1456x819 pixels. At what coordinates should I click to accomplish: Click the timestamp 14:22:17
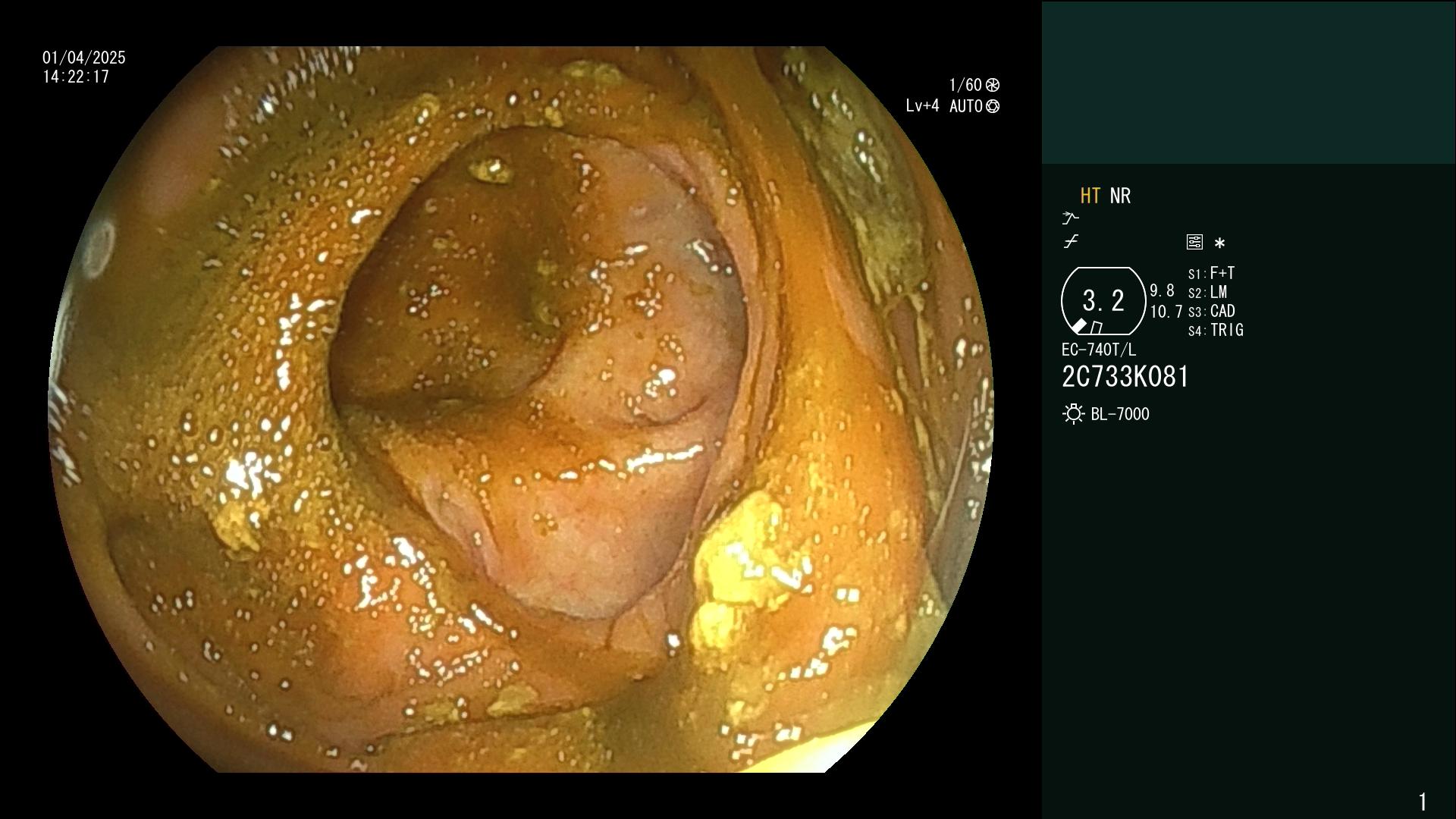[76, 77]
